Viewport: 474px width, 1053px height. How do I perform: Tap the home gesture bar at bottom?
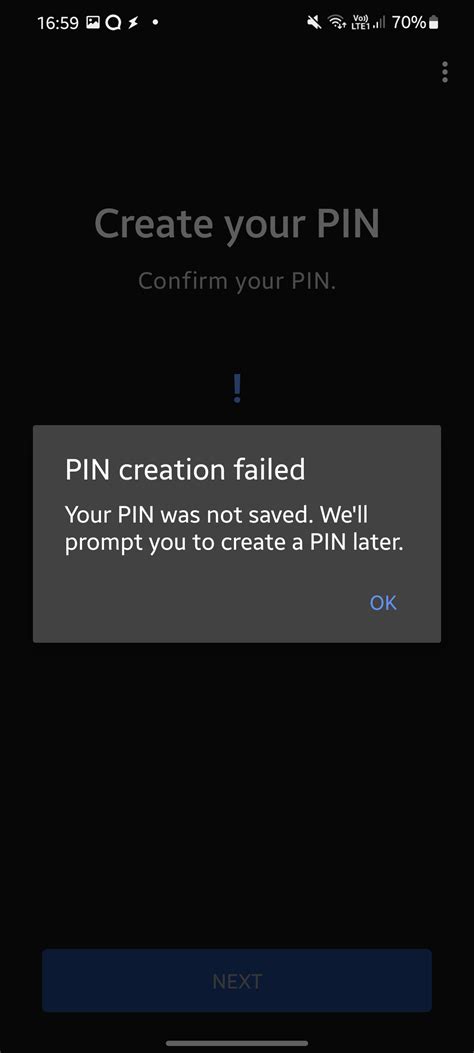237,1043
